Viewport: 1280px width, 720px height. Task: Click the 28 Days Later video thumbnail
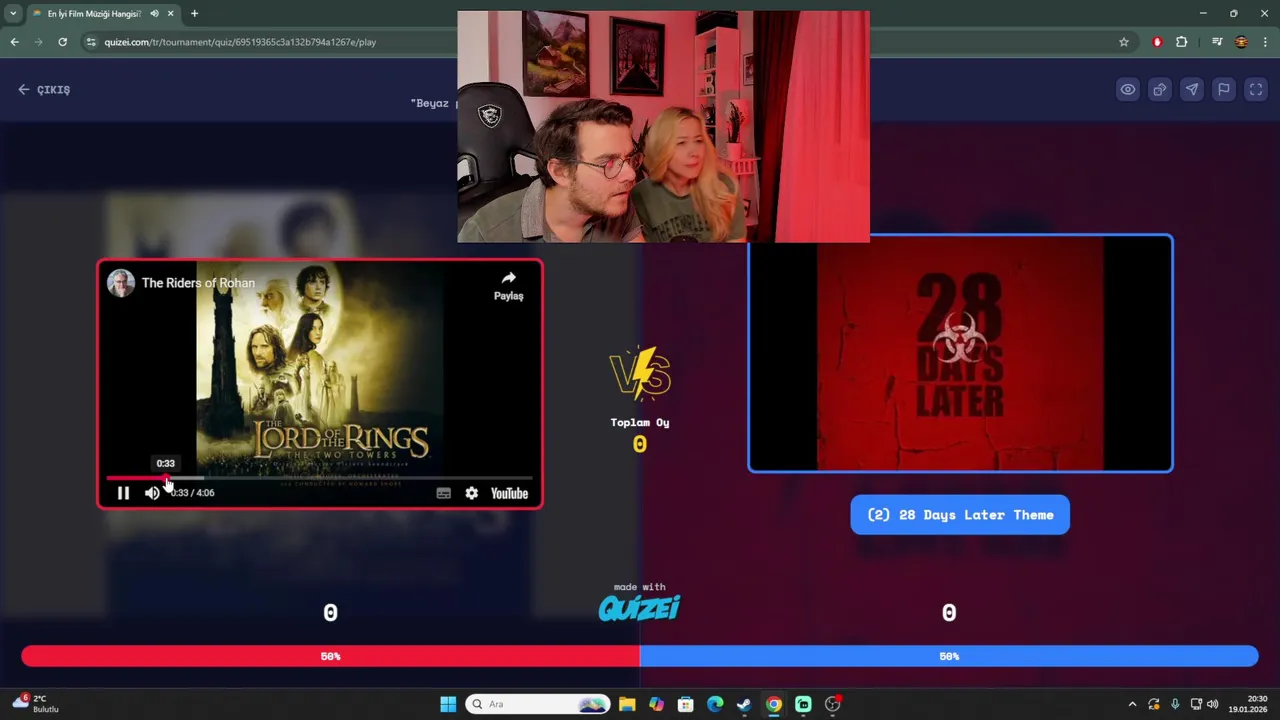[x=960, y=353]
